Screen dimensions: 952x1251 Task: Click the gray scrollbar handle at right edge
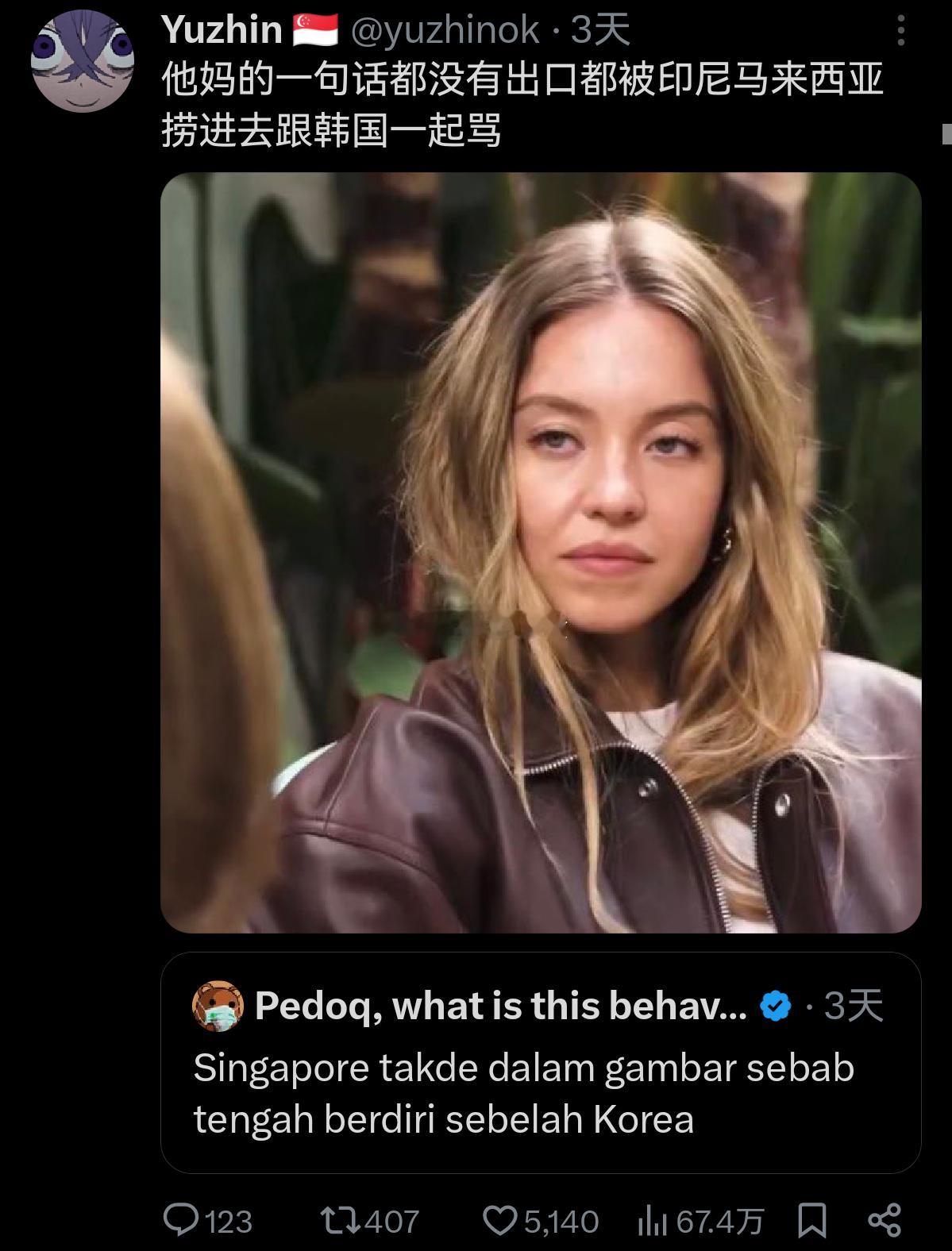946,133
